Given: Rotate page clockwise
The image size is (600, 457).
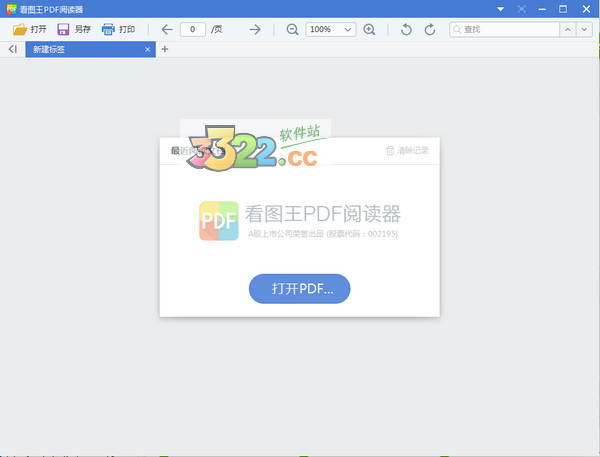Looking at the screenshot, I should coord(430,29).
